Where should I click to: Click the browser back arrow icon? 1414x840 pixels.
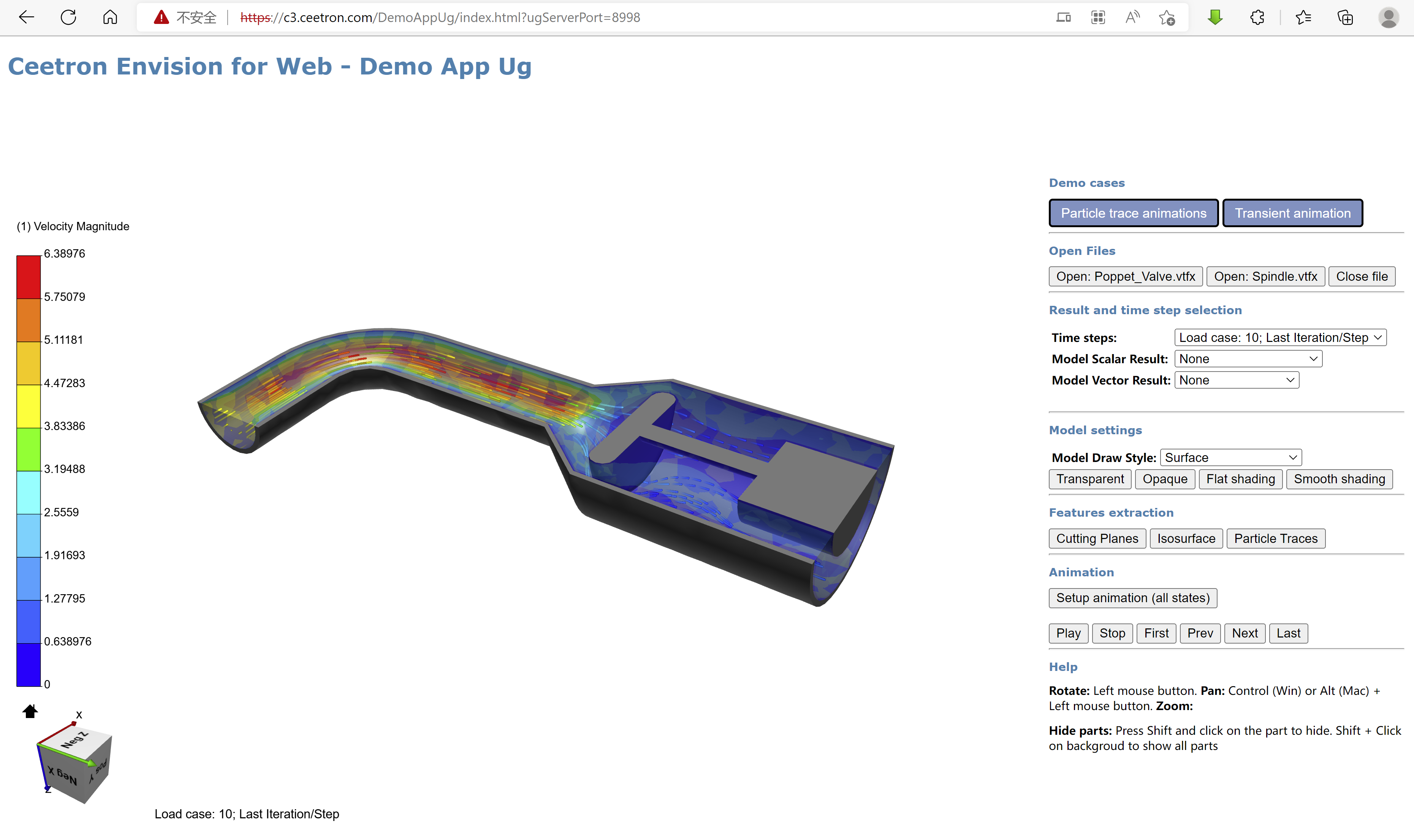(26, 17)
